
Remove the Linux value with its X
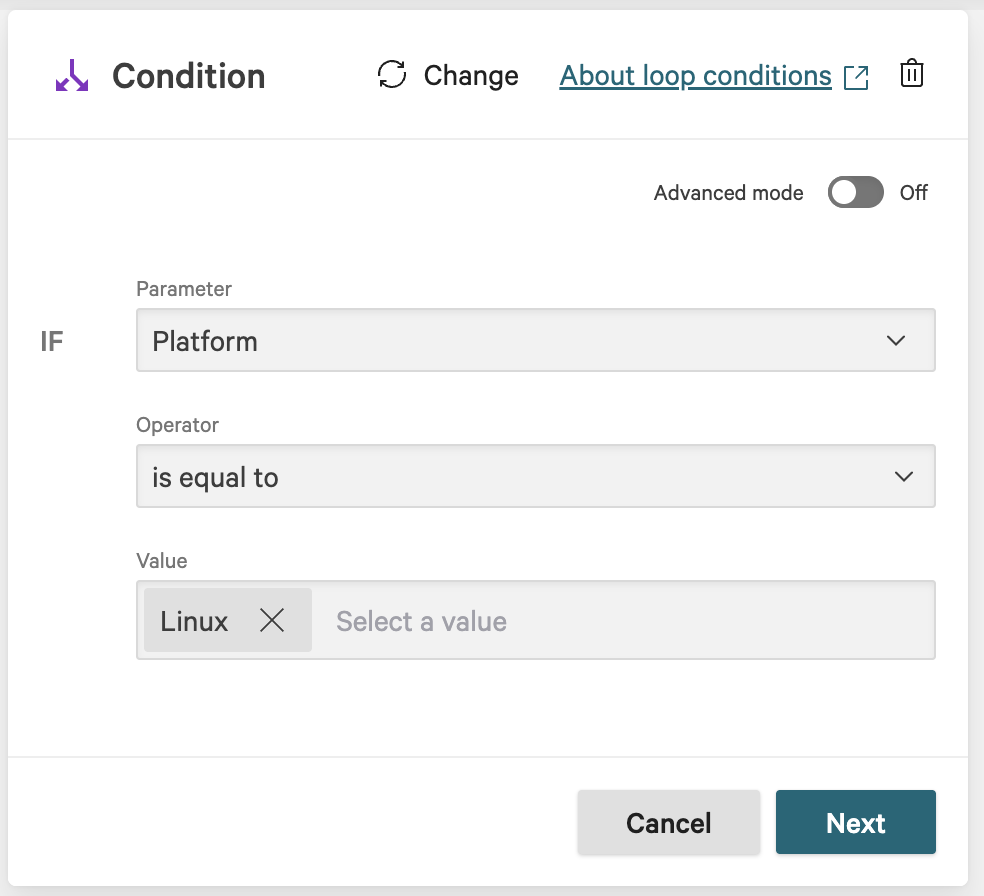click(272, 621)
